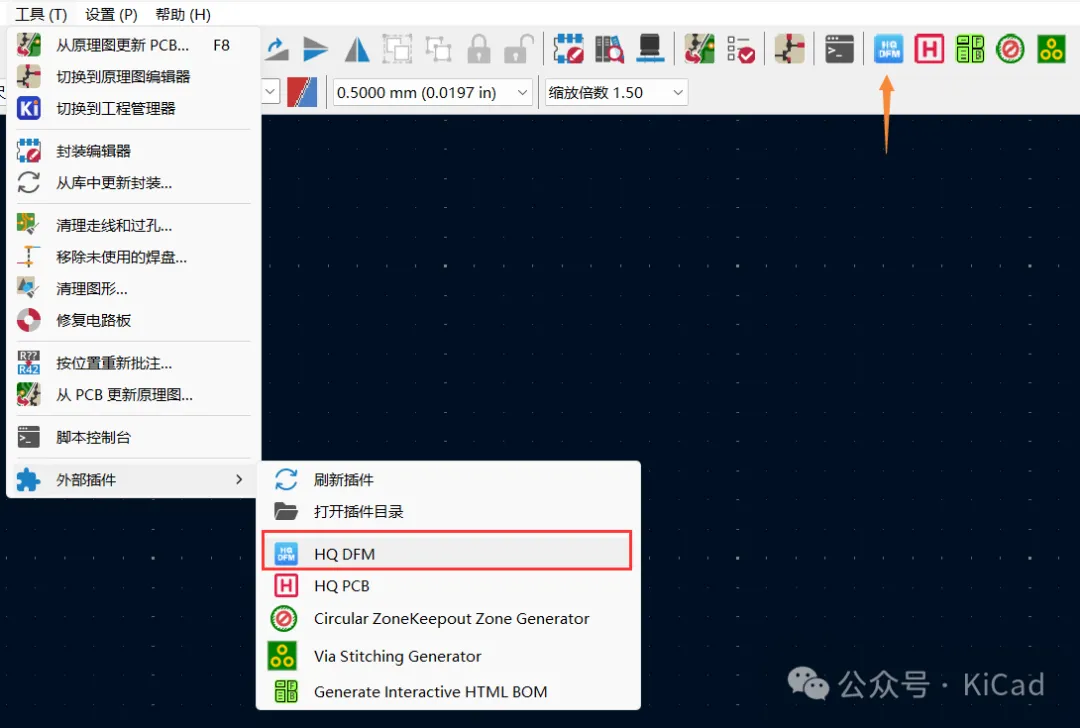Run the design rules checker icon
Viewport: 1080px width, 728px height.
(741, 48)
